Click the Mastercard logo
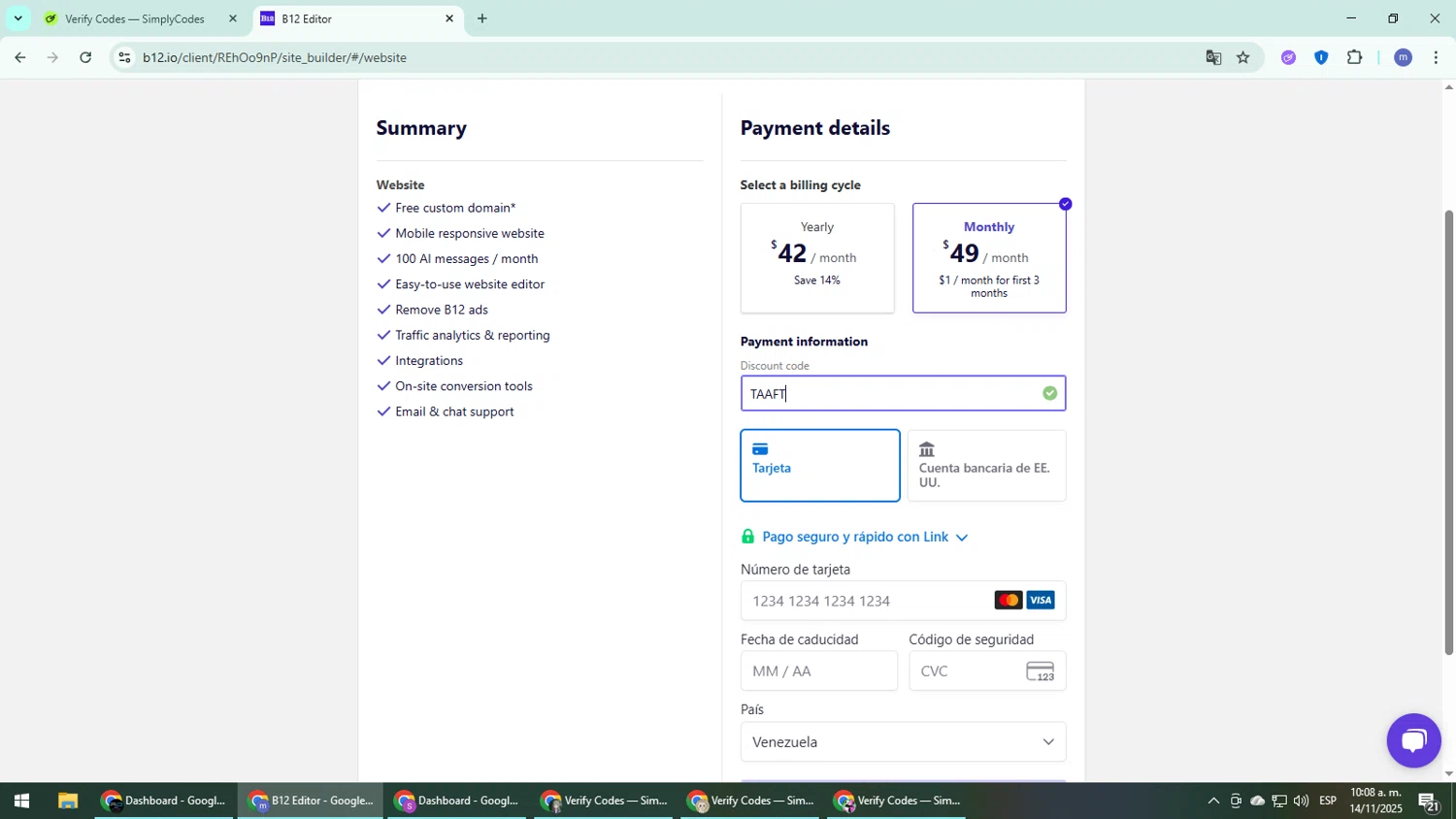Viewport: 1456px width, 819px height. (1009, 601)
